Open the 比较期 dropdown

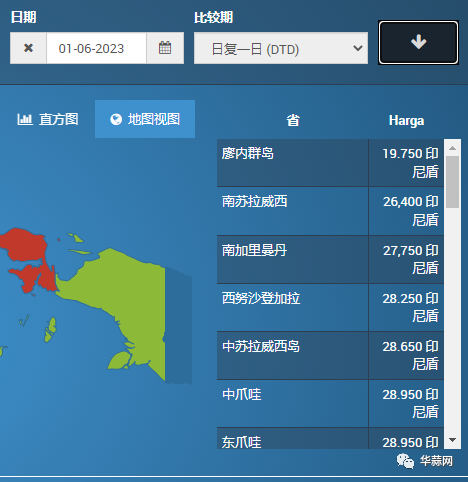click(281, 48)
